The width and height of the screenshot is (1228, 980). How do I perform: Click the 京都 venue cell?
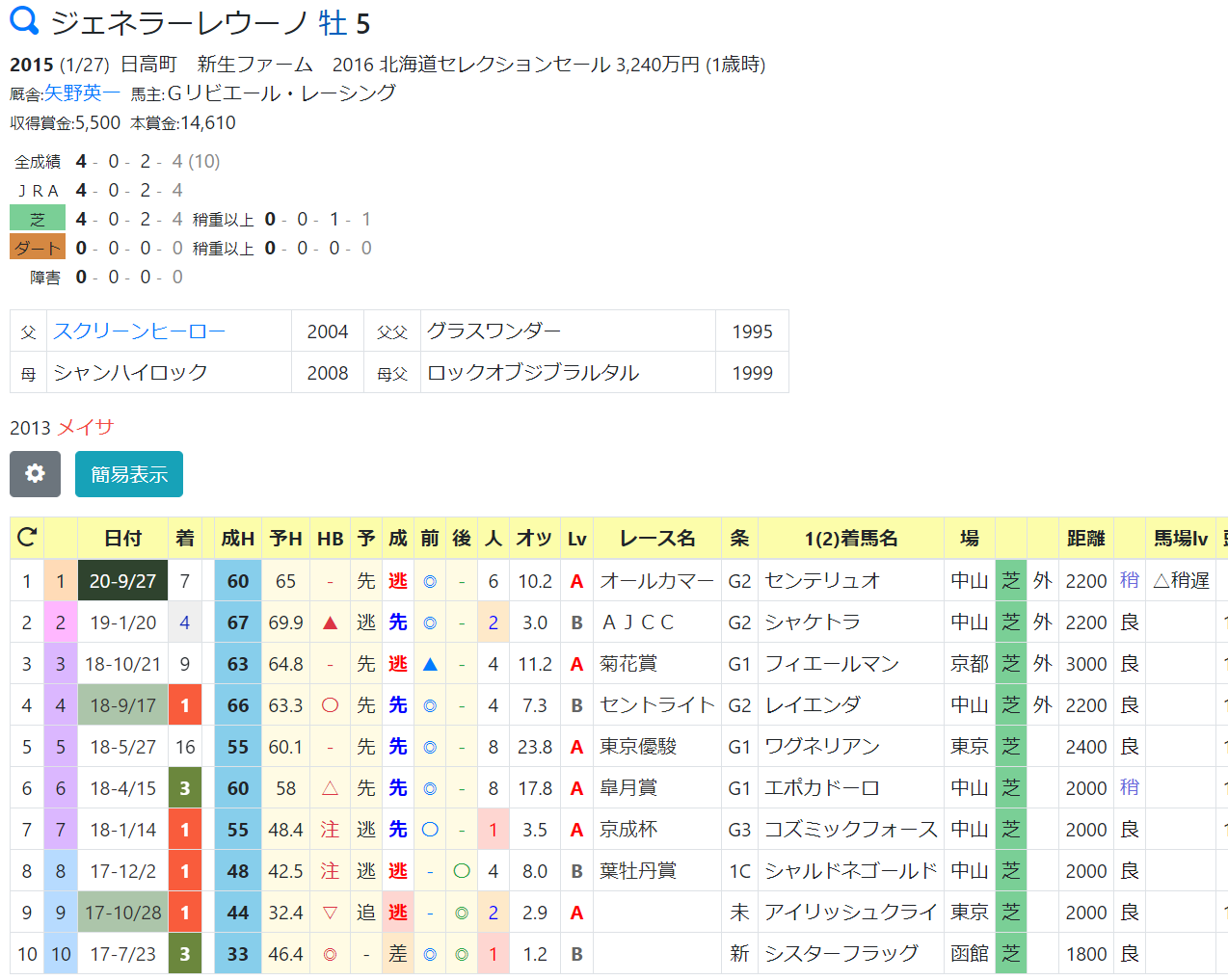coord(970,663)
